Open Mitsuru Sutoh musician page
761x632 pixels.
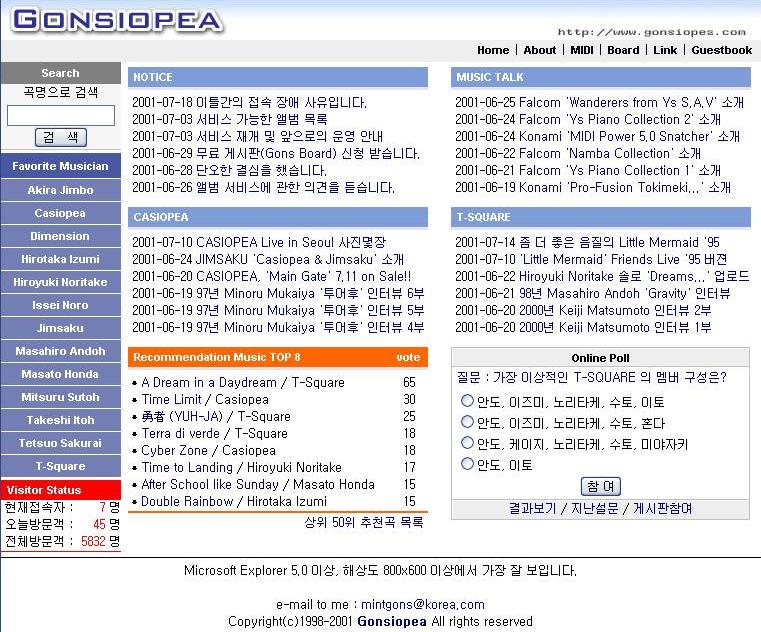(60, 397)
